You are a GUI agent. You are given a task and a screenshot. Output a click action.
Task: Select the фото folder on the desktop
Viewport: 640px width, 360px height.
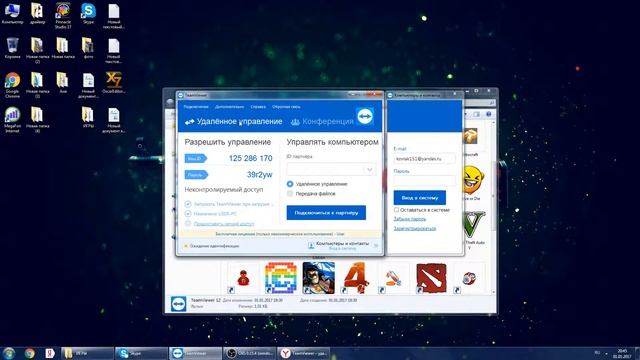(x=88, y=48)
